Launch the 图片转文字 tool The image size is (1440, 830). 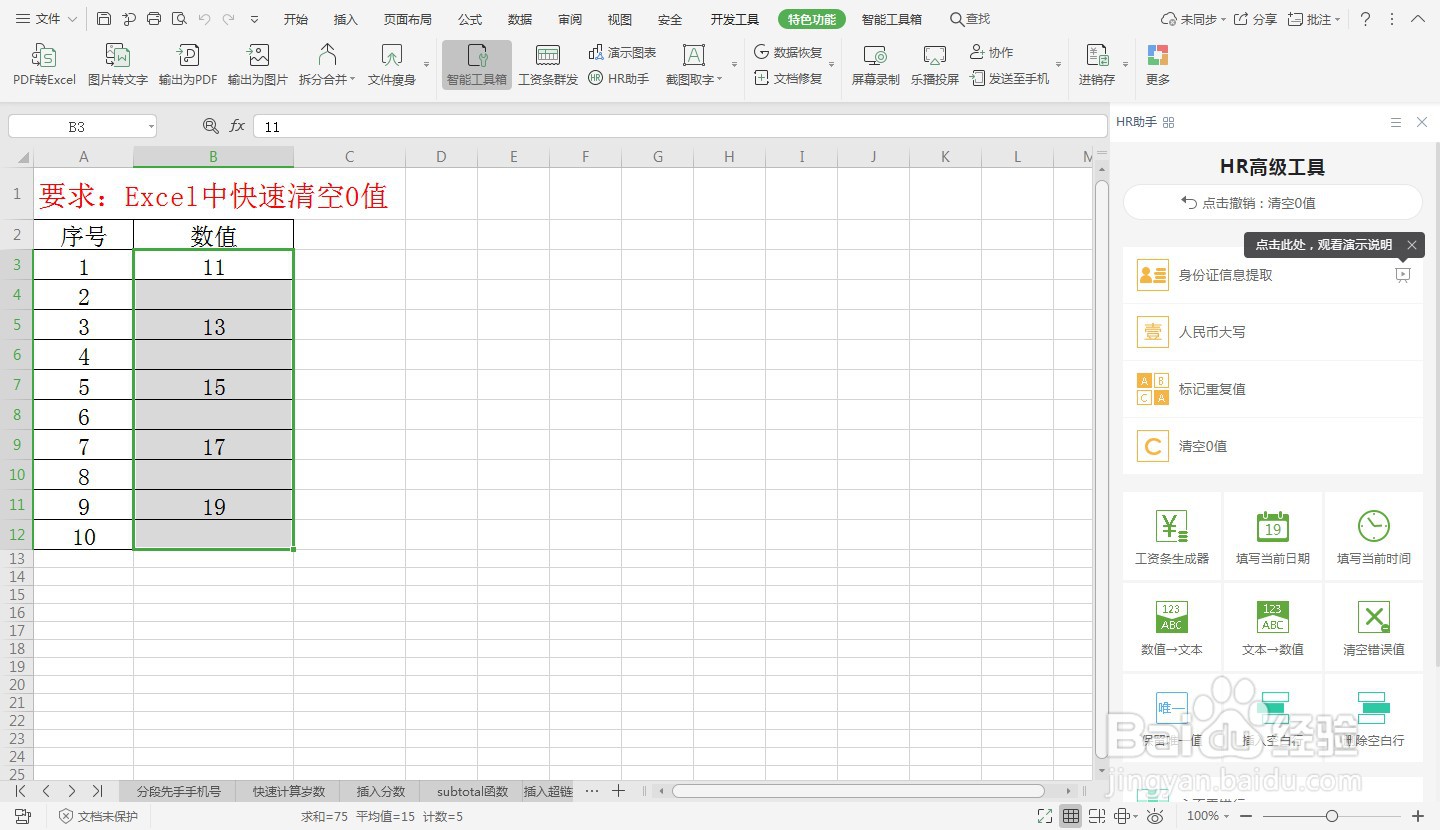coord(118,65)
